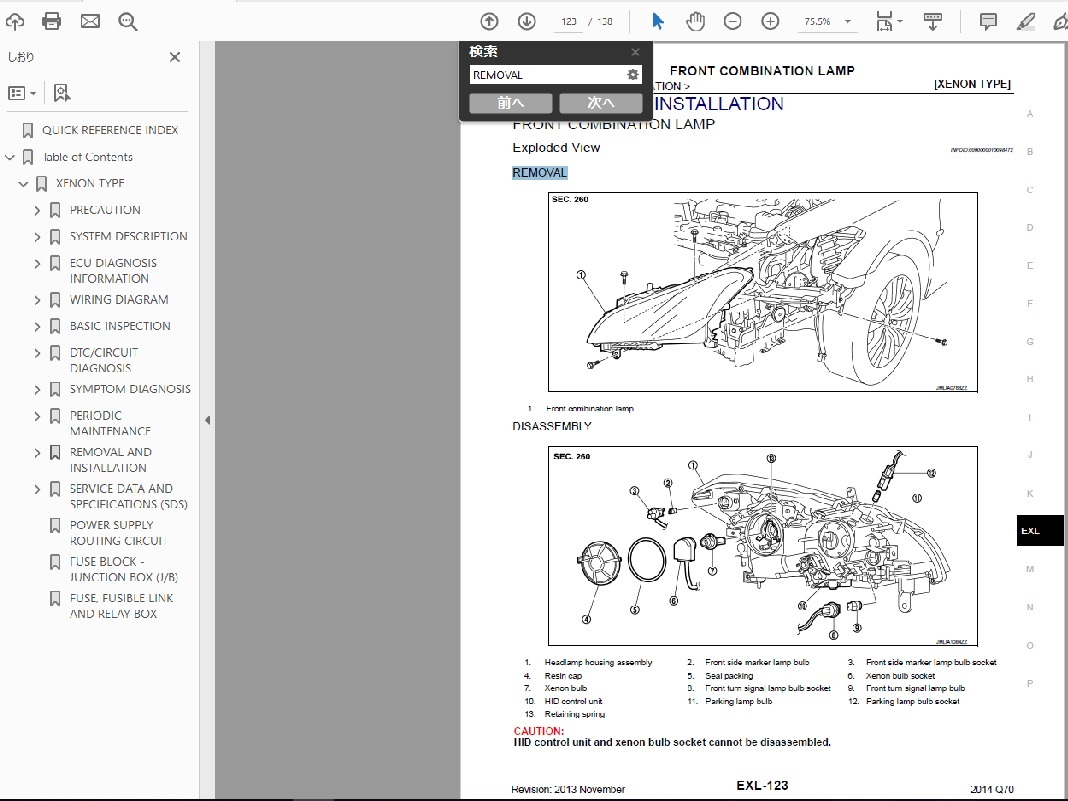Click the 次へ next search button
This screenshot has width=1068, height=801.
click(601, 102)
